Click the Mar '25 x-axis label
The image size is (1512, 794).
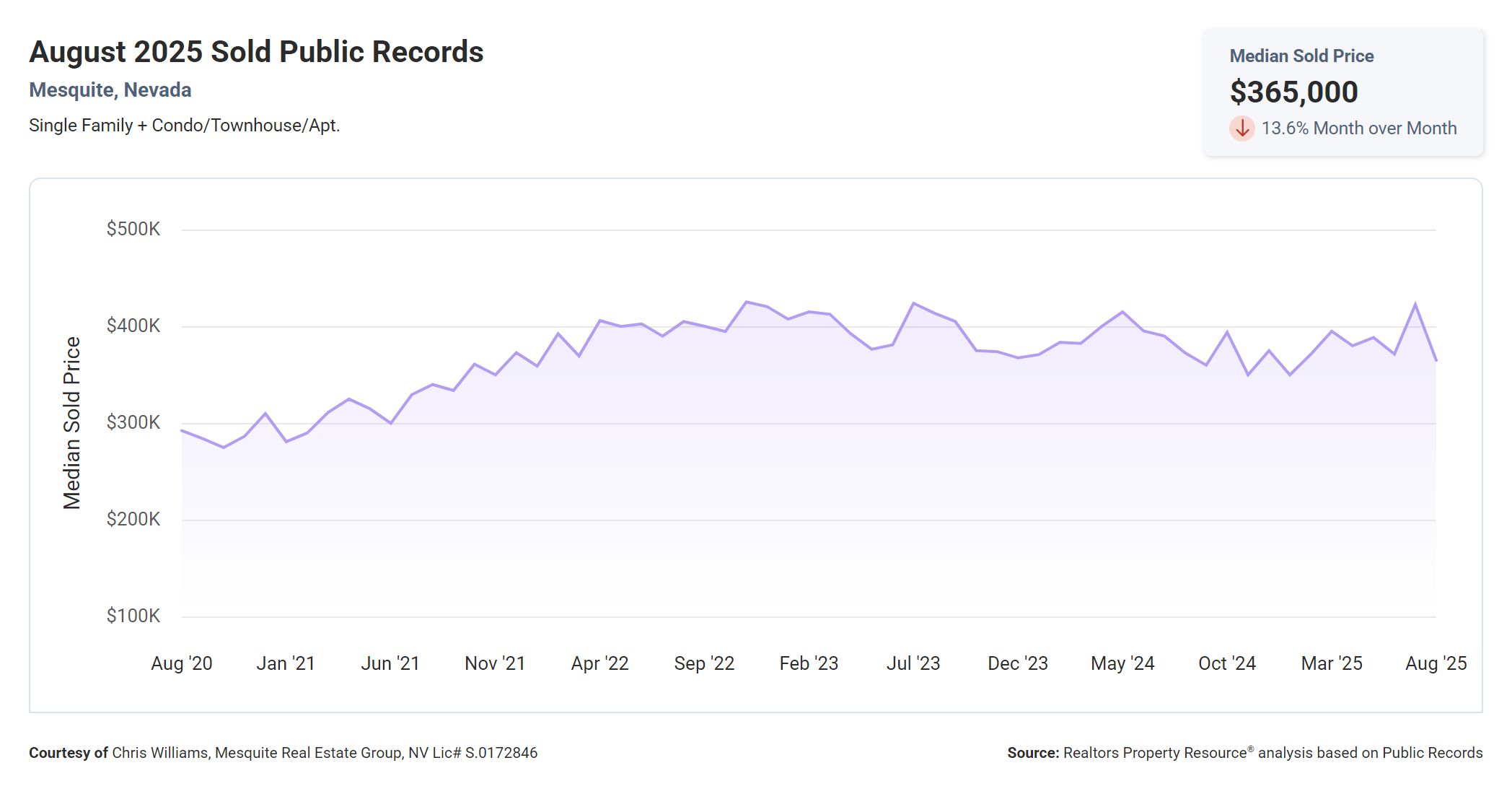pos(1331,663)
